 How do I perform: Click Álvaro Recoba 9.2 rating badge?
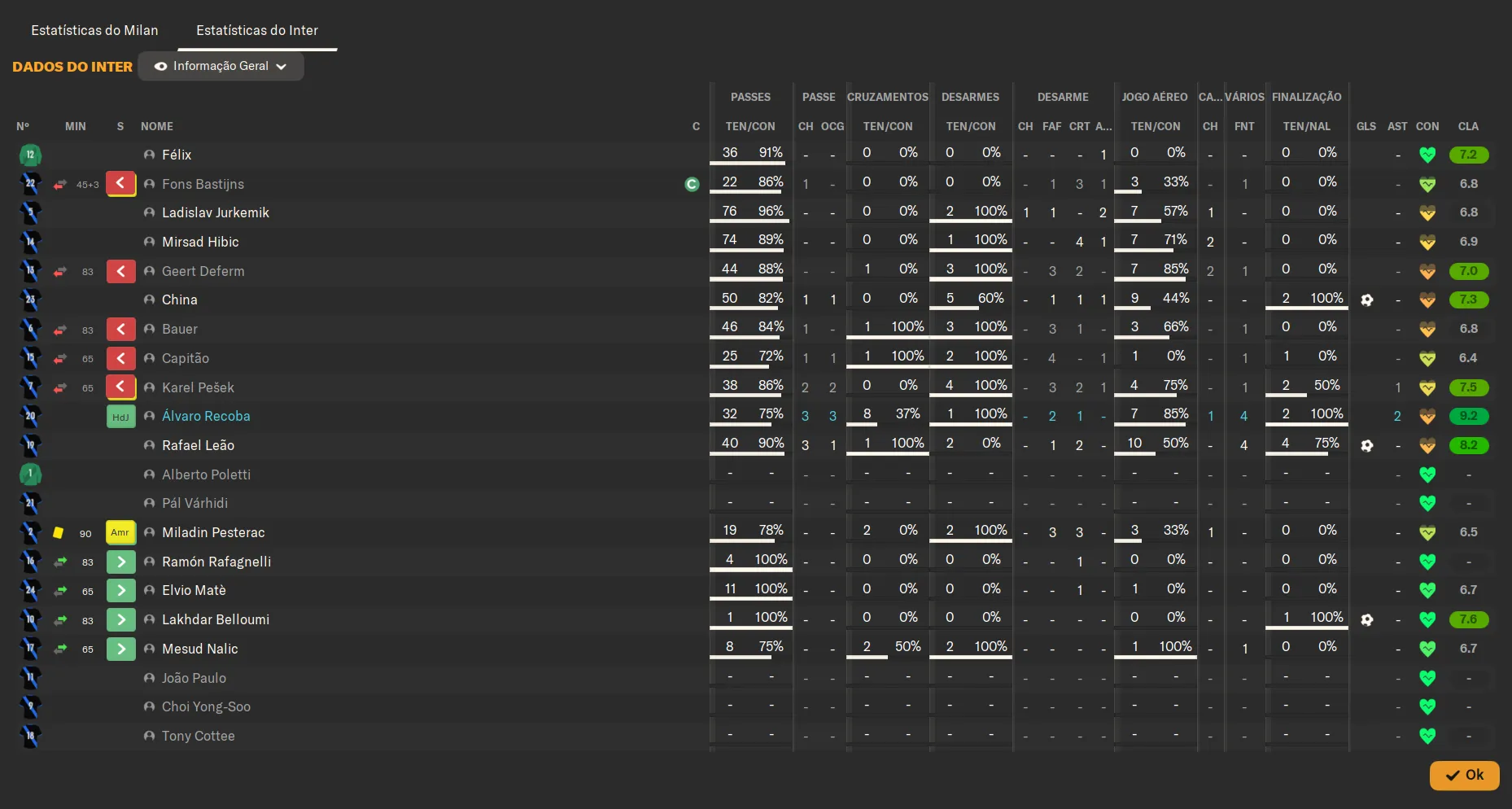[1468, 416]
